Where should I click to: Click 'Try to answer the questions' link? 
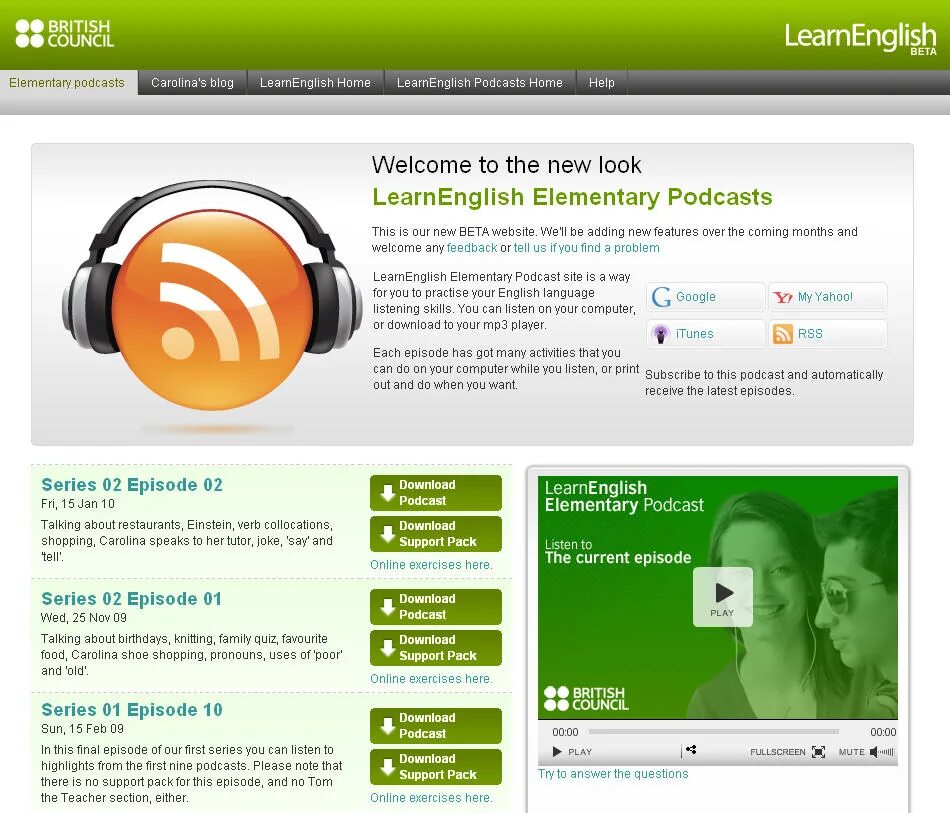click(613, 774)
